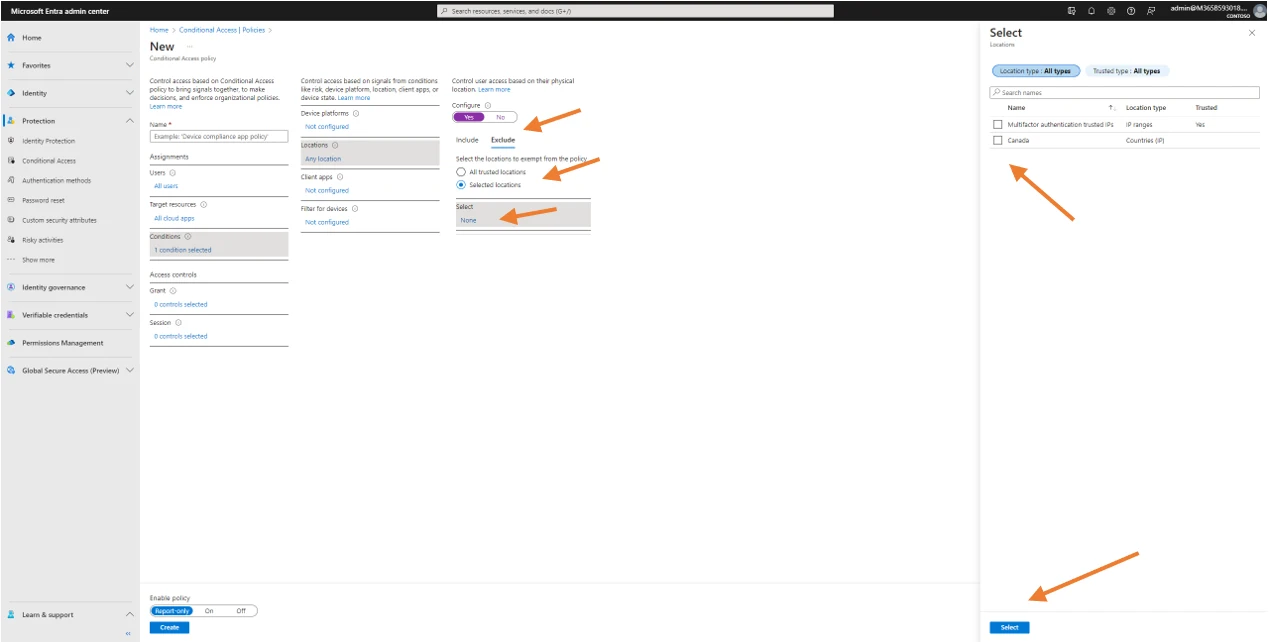Click the Create policy button
The width and height of the screenshot is (1269, 642).
169,628
